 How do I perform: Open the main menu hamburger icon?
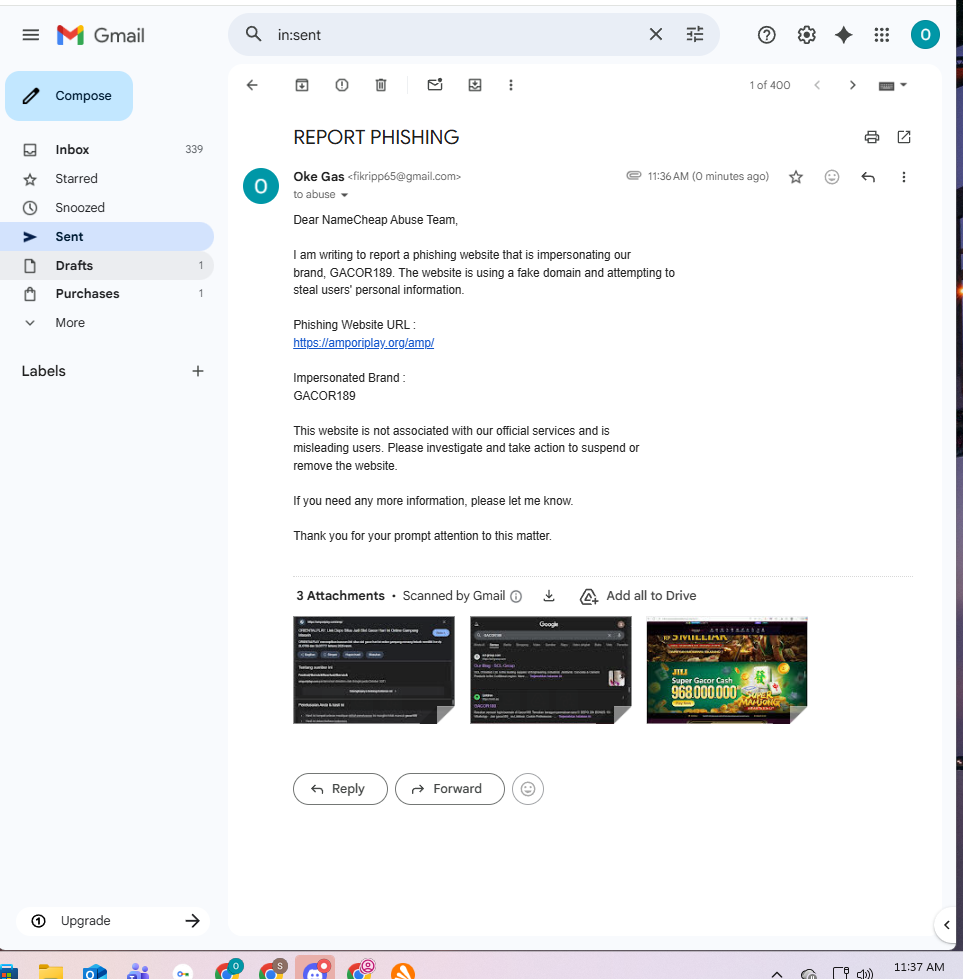[x=31, y=35]
